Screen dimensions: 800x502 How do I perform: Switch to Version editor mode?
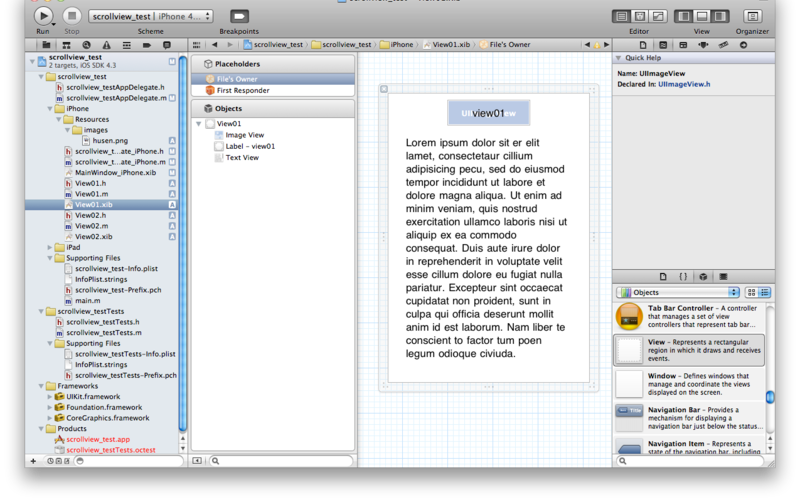658,16
